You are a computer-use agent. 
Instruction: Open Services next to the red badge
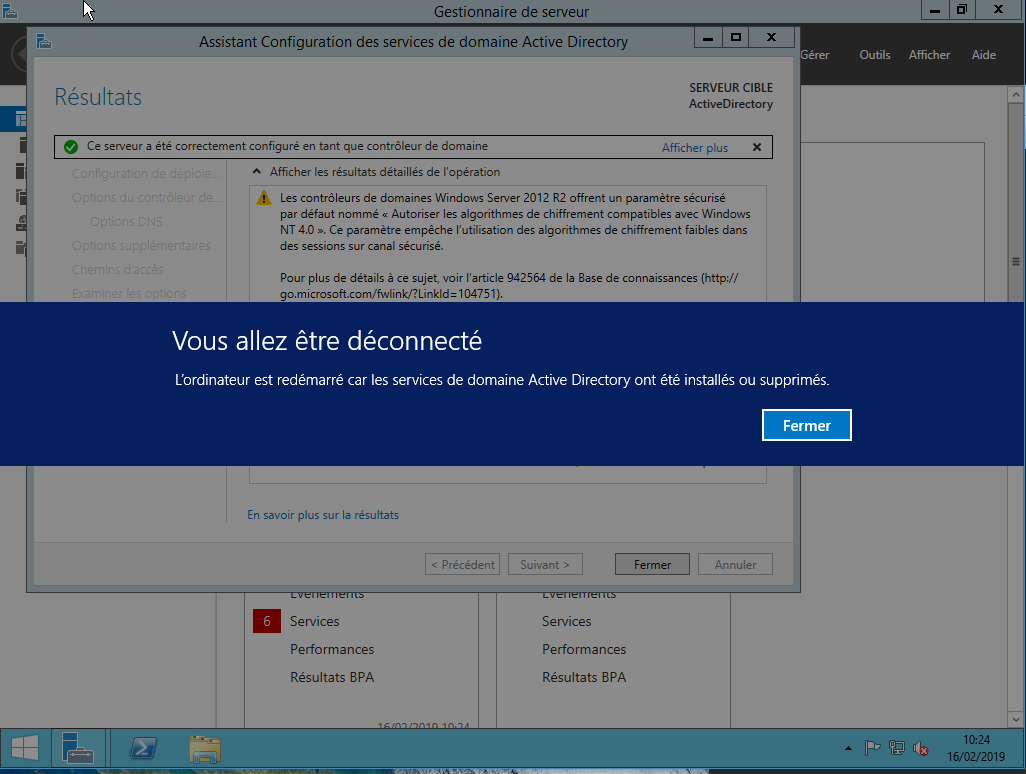click(x=315, y=622)
